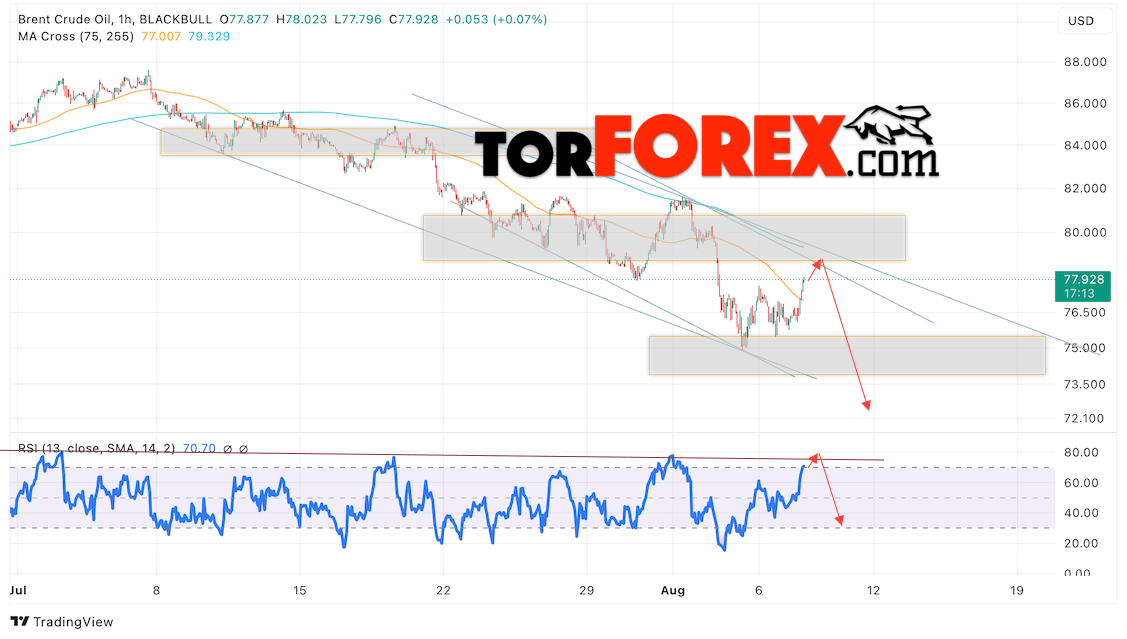
Task: Click the RSI 80.00 scale label
Action: point(1081,453)
